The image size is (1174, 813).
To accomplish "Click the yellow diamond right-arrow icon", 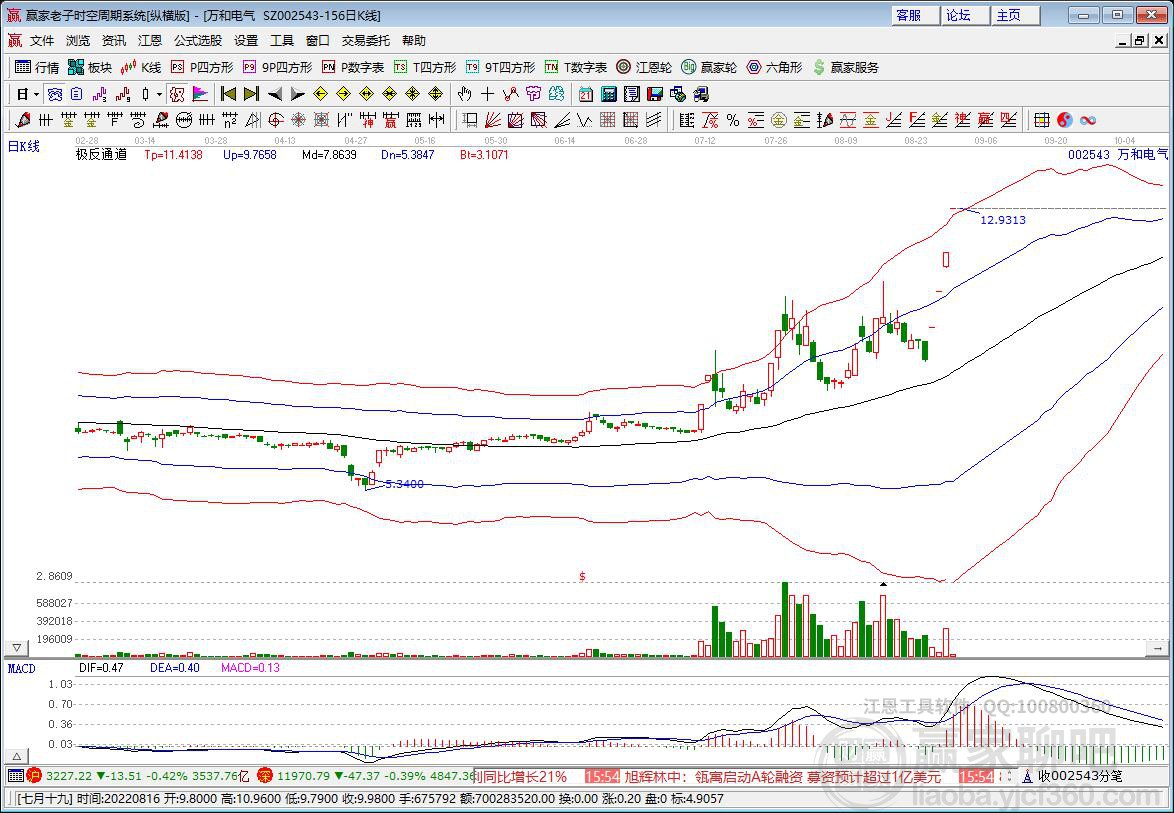I will (x=344, y=94).
